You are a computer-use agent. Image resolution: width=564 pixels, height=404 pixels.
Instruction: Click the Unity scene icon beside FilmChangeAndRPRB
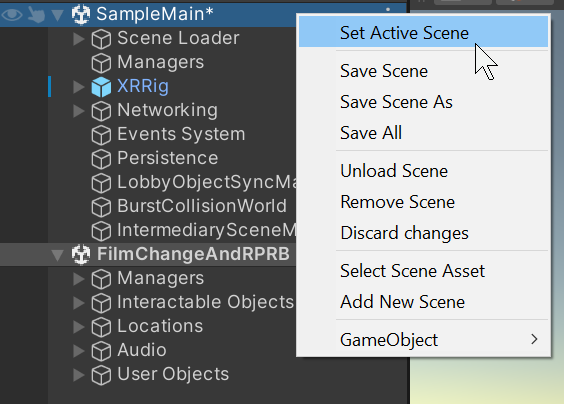pyautogui.click(x=81, y=254)
